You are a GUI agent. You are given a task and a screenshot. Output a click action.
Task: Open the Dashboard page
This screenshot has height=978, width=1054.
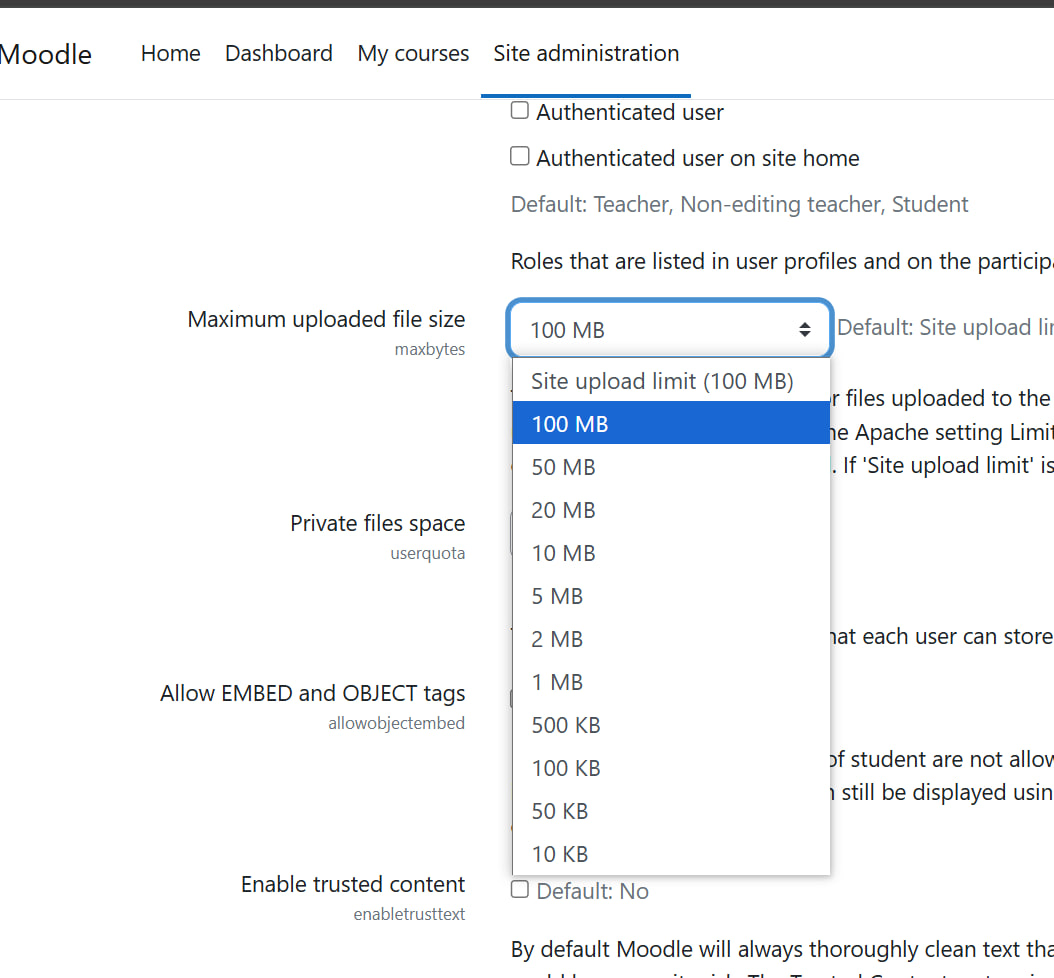(278, 54)
